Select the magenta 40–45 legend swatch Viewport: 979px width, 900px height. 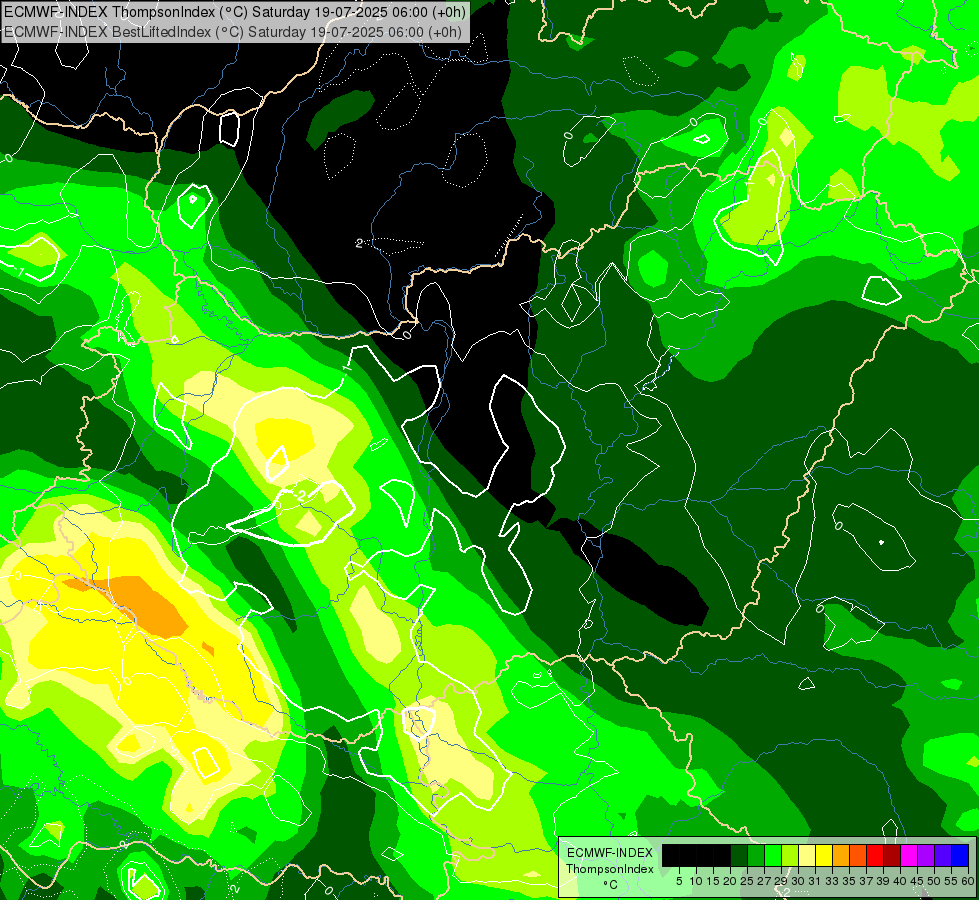pos(909,855)
